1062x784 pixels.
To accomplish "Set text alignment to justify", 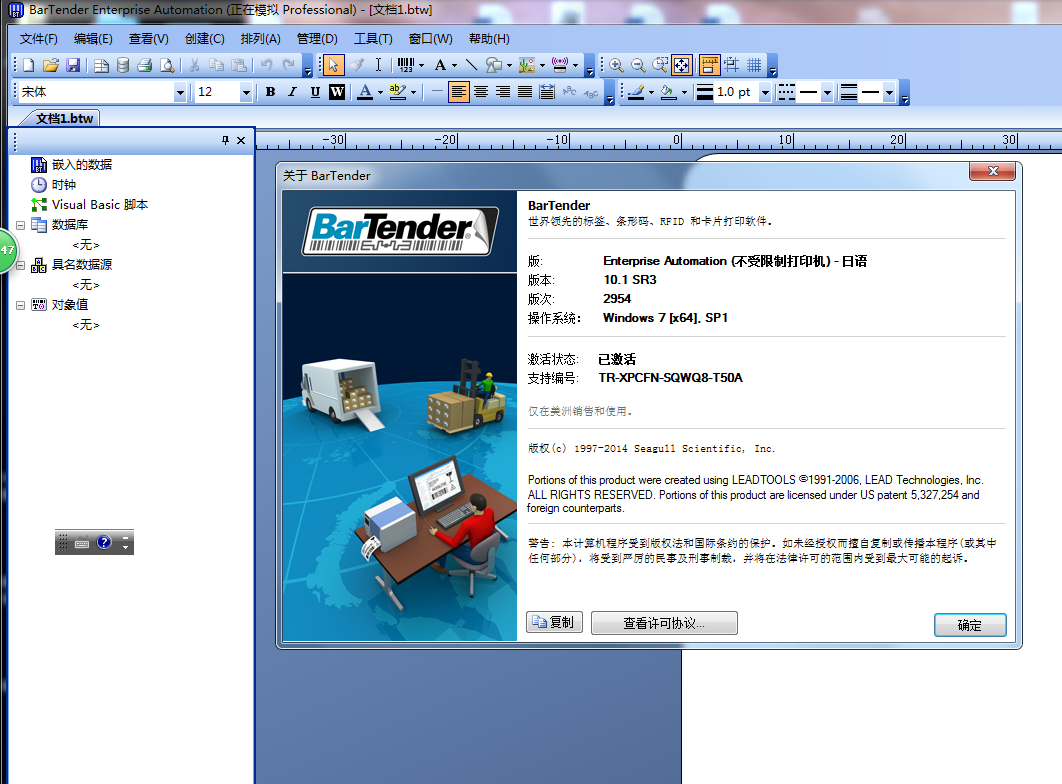I will (525, 92).
